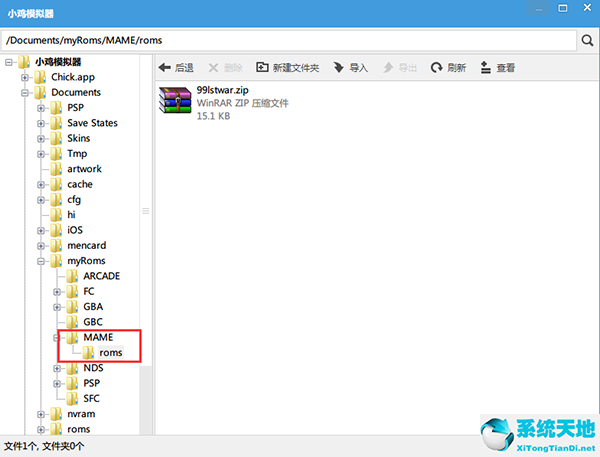Screen dimensions: 600x457
Task: Click the Import (导入) toolbar icon
Action: (x=338, y=68)
